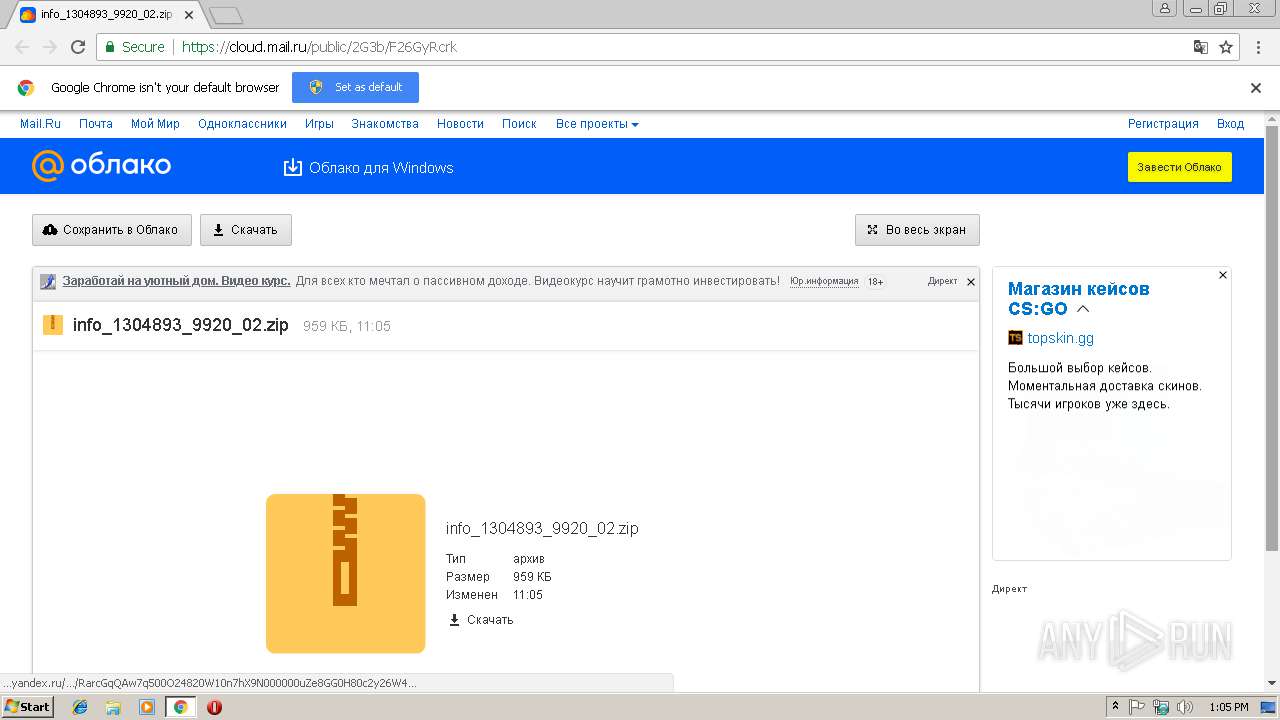The width and height of the screenshot is (1280, 720).
Task: Click the small yellow file icon in header
Action: pos(52,325)
